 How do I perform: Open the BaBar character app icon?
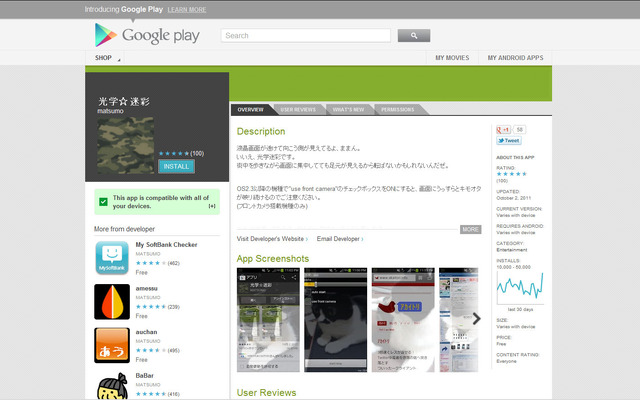[112, 386]
